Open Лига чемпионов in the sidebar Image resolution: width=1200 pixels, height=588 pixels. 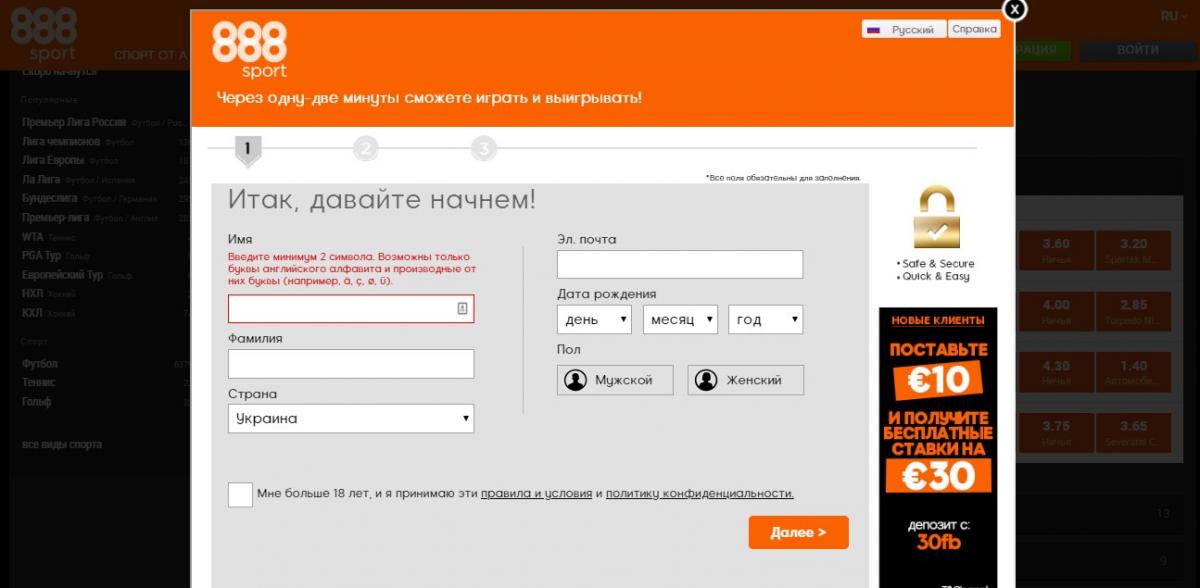[60, 141]
